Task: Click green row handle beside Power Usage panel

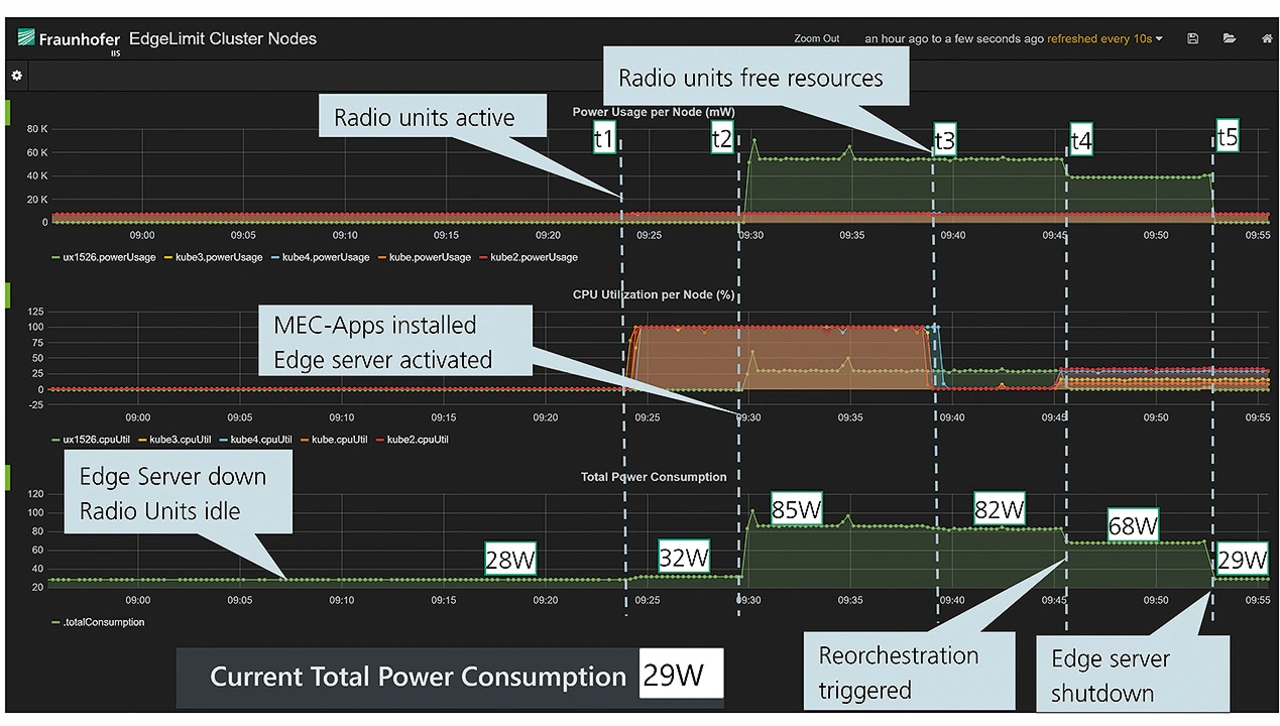Action: pyautogui.click(x=8, y=111)
